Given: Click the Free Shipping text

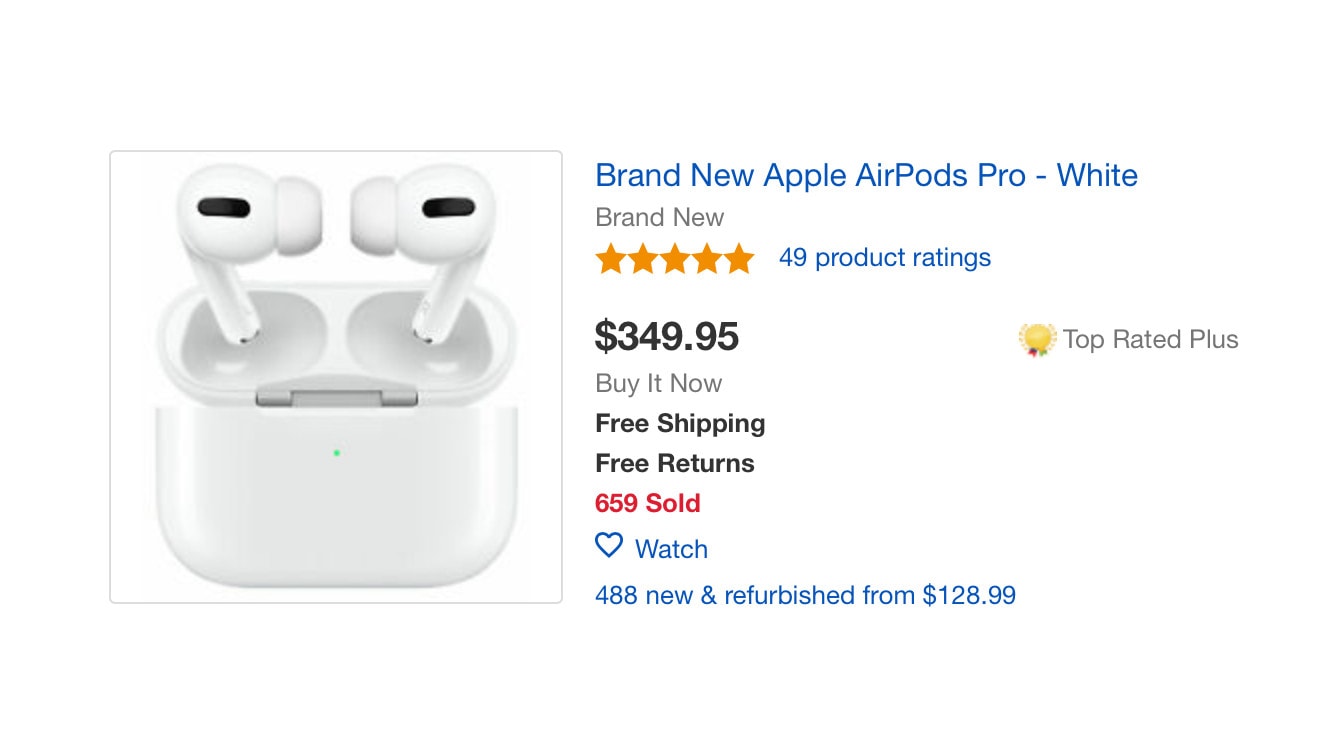Looking at the screenshot, I should (x=680, y=424).
